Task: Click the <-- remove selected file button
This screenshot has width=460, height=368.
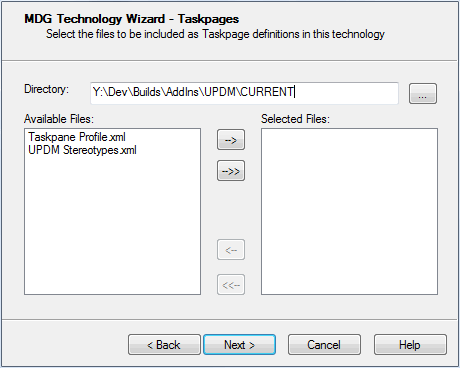Action: tap(231, 249)
